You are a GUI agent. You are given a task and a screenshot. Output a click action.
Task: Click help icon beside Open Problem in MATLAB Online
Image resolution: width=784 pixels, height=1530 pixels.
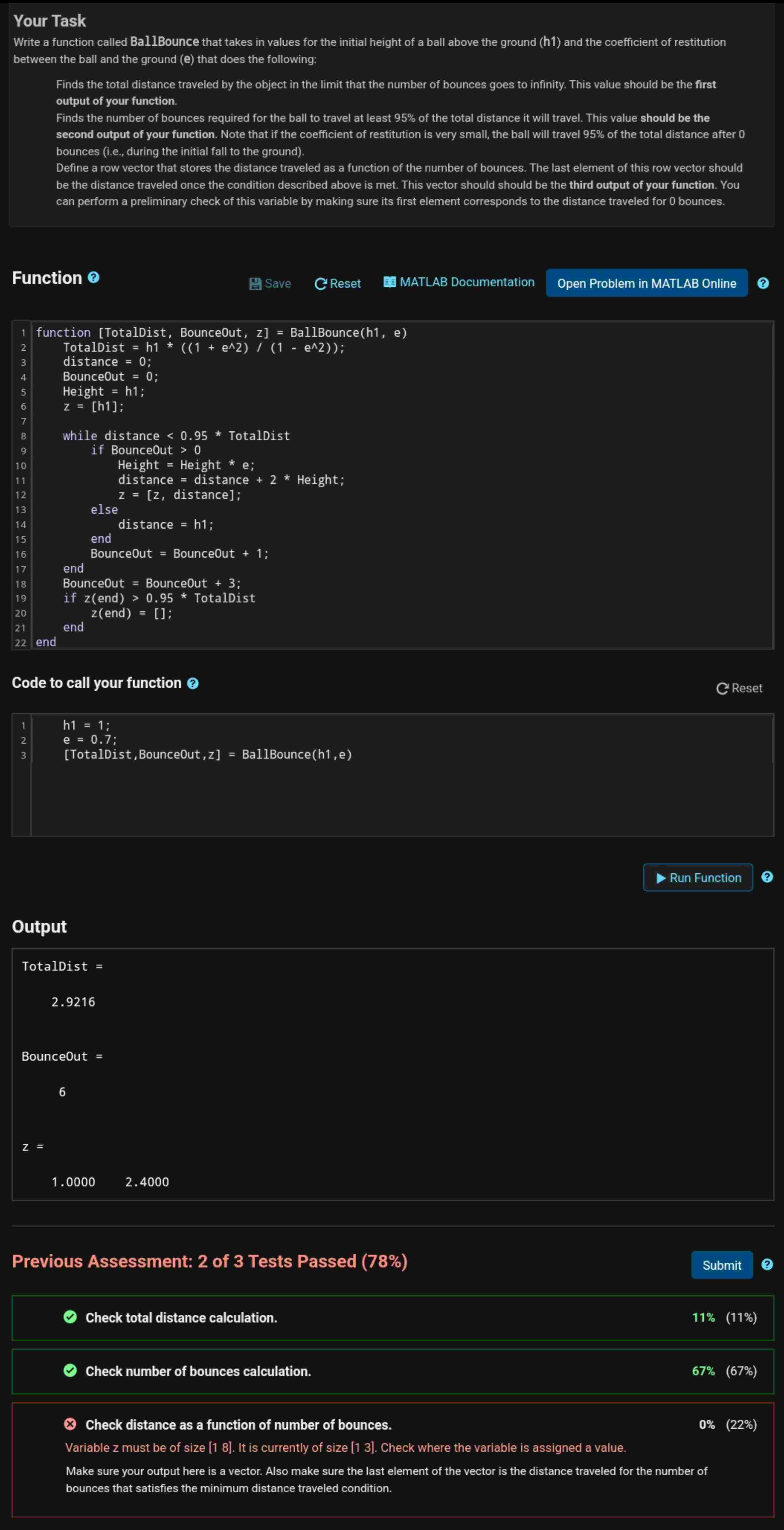[763, 283]
